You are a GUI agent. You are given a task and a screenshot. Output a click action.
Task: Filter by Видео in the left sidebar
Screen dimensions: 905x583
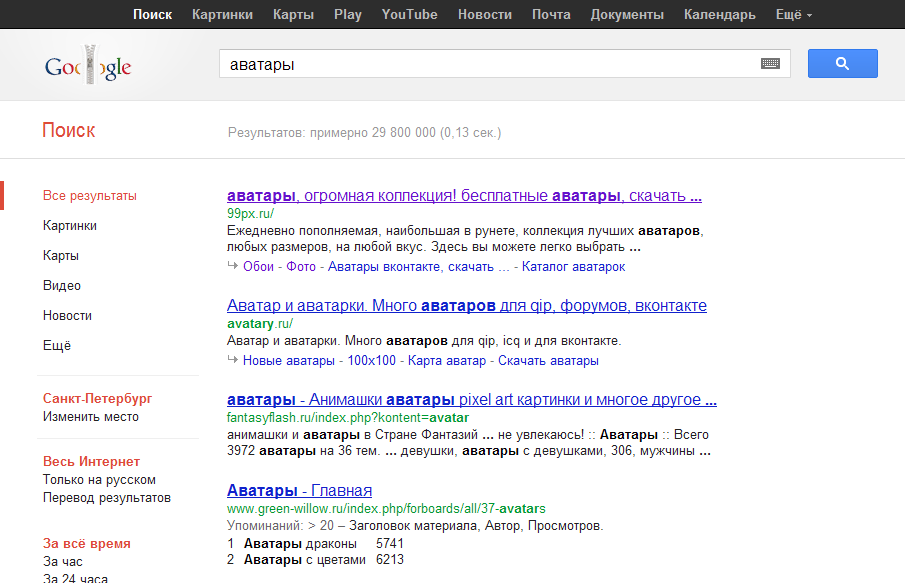tap(62, 286)
